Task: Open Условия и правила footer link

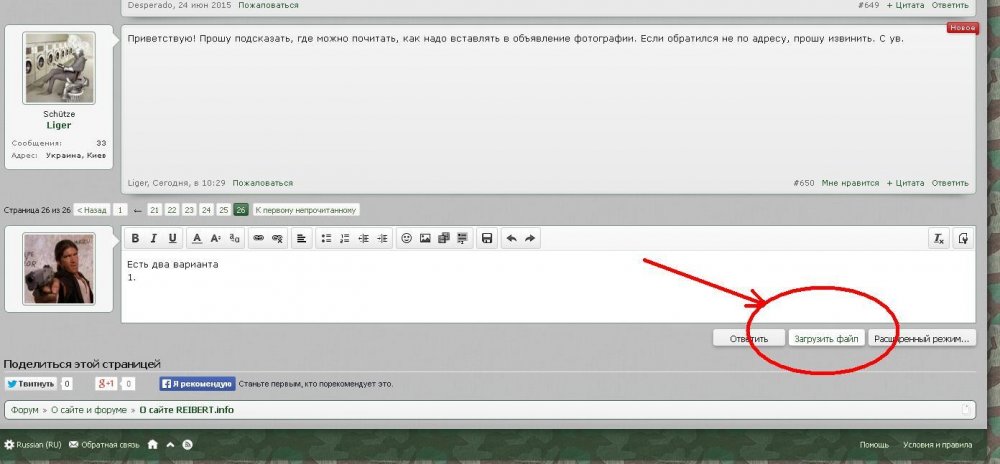Action: [x=938, y=445]
